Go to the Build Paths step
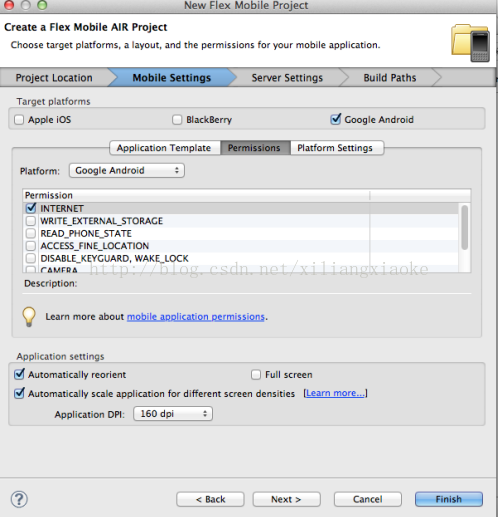This screenshot has height=517, width=498. click(390, 78)
